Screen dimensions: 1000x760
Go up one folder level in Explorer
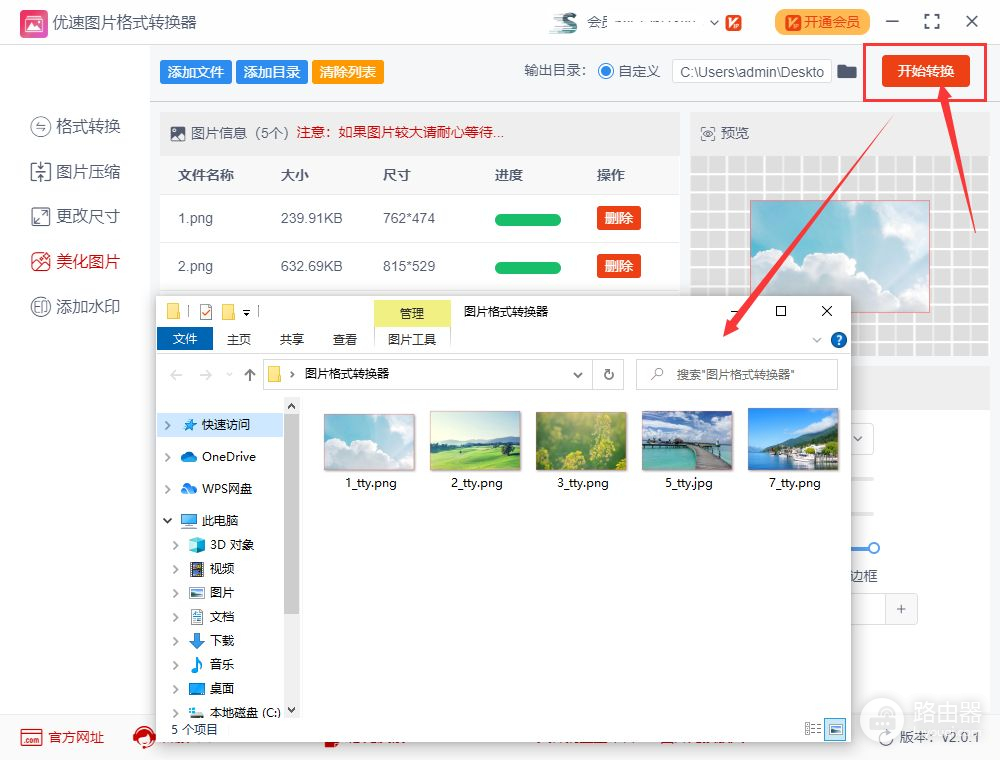point(250,375)
